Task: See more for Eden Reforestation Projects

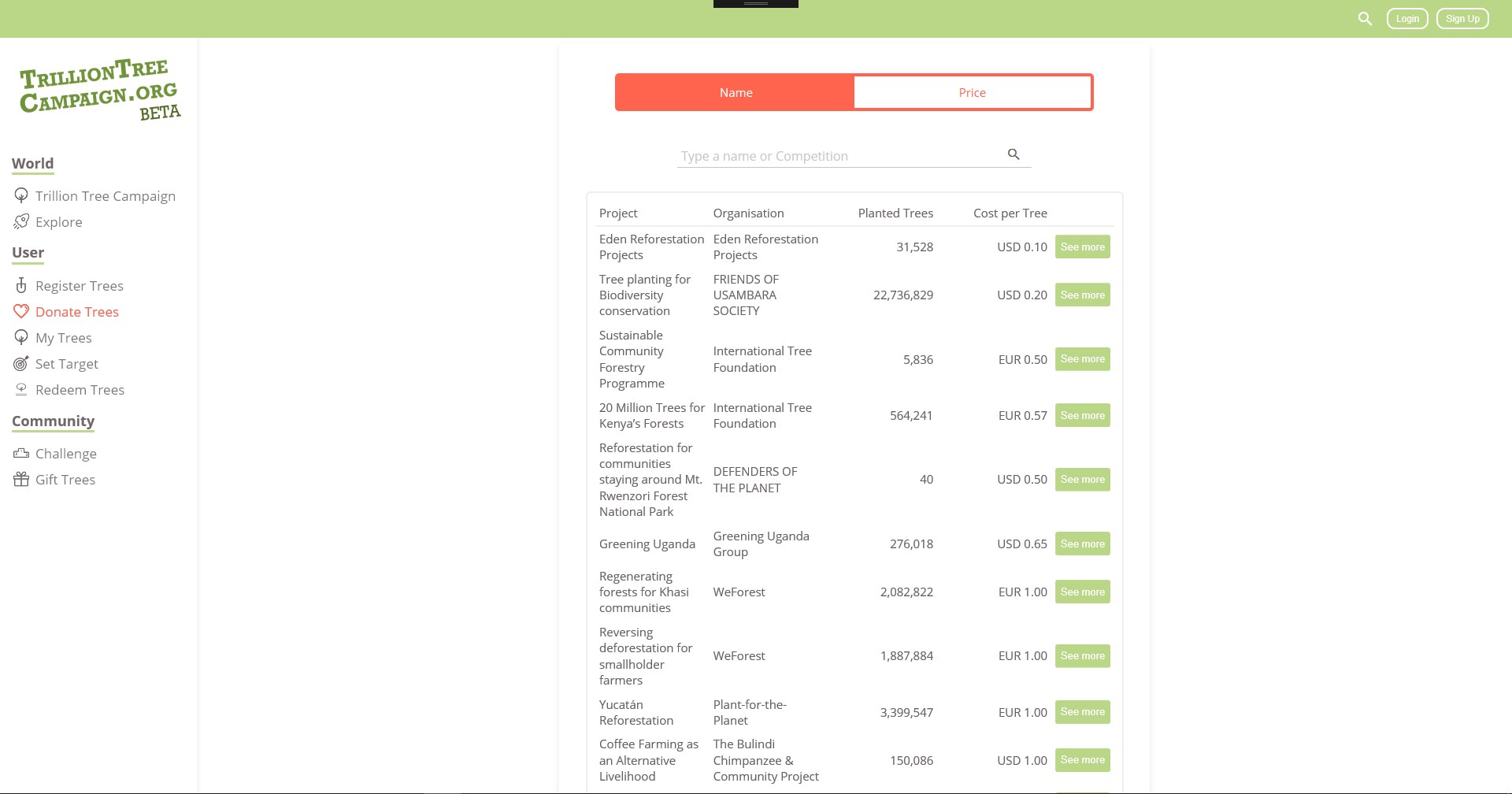Action: [1082, 247]
